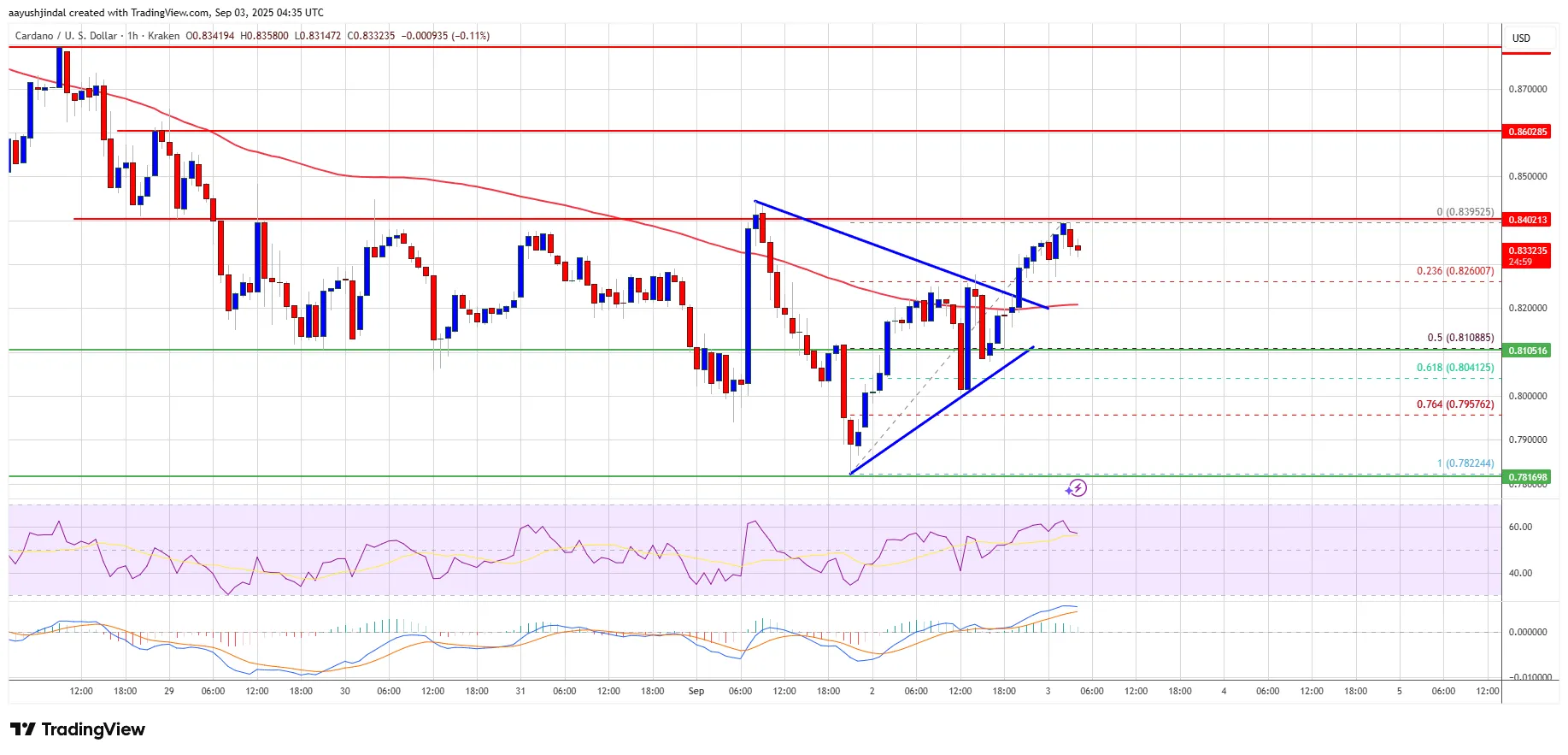1568x755 pixels.
Task: Click the 'Sep' date on time axis
Action: click(x=696, y=691)
